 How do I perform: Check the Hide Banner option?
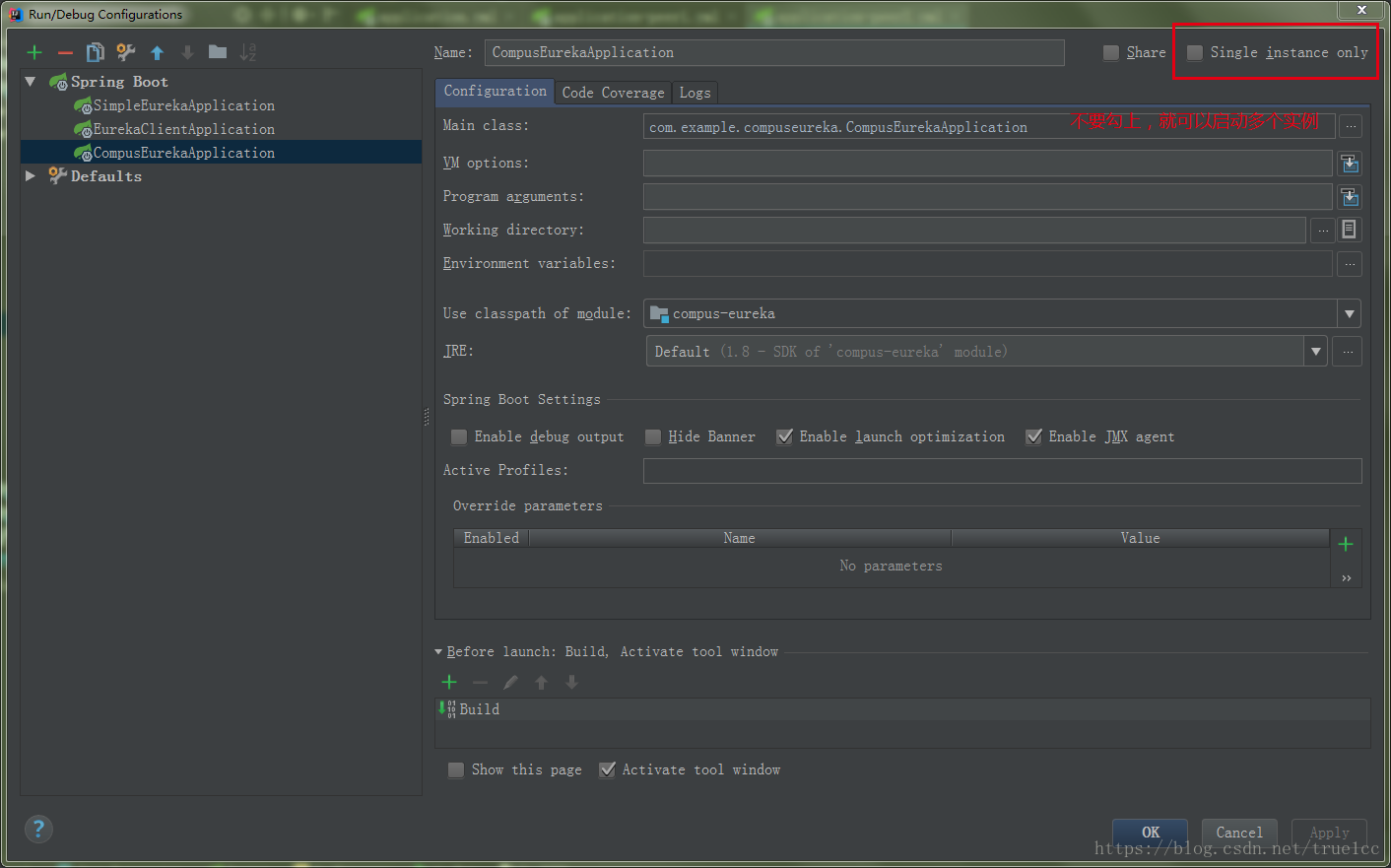click(653, 436)
